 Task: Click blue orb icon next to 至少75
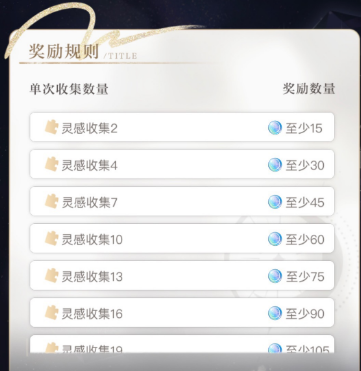click(275, 276)
